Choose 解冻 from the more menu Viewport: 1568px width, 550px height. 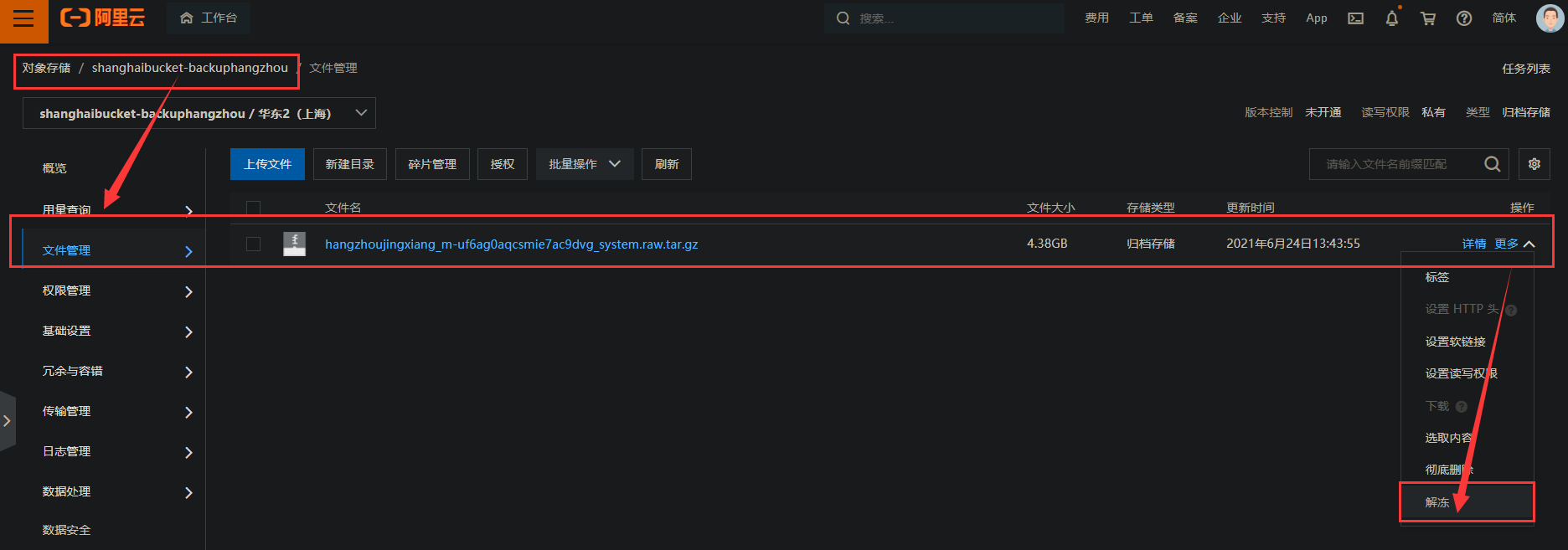point(1437,502)
